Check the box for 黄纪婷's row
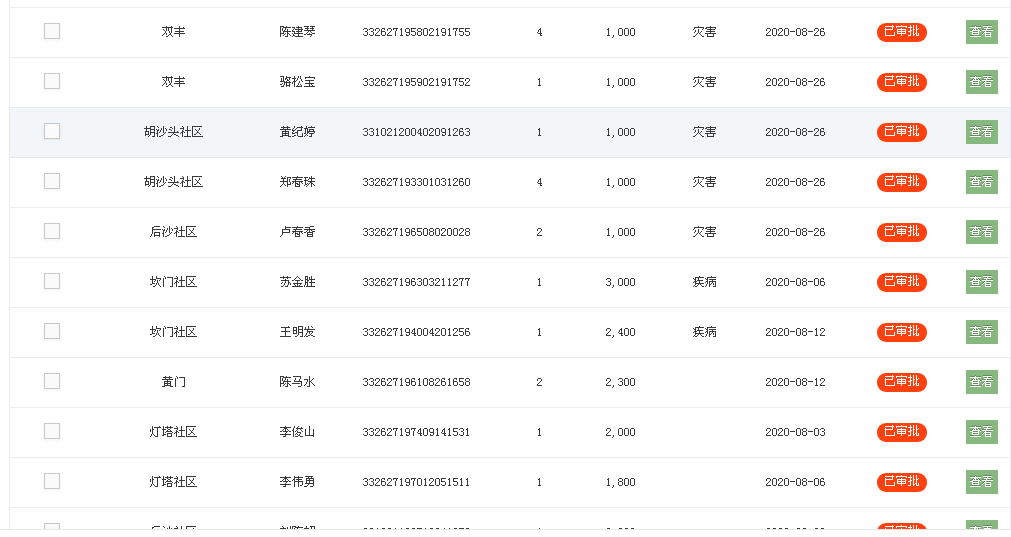 pyautogui.click(x=52, y=131)
